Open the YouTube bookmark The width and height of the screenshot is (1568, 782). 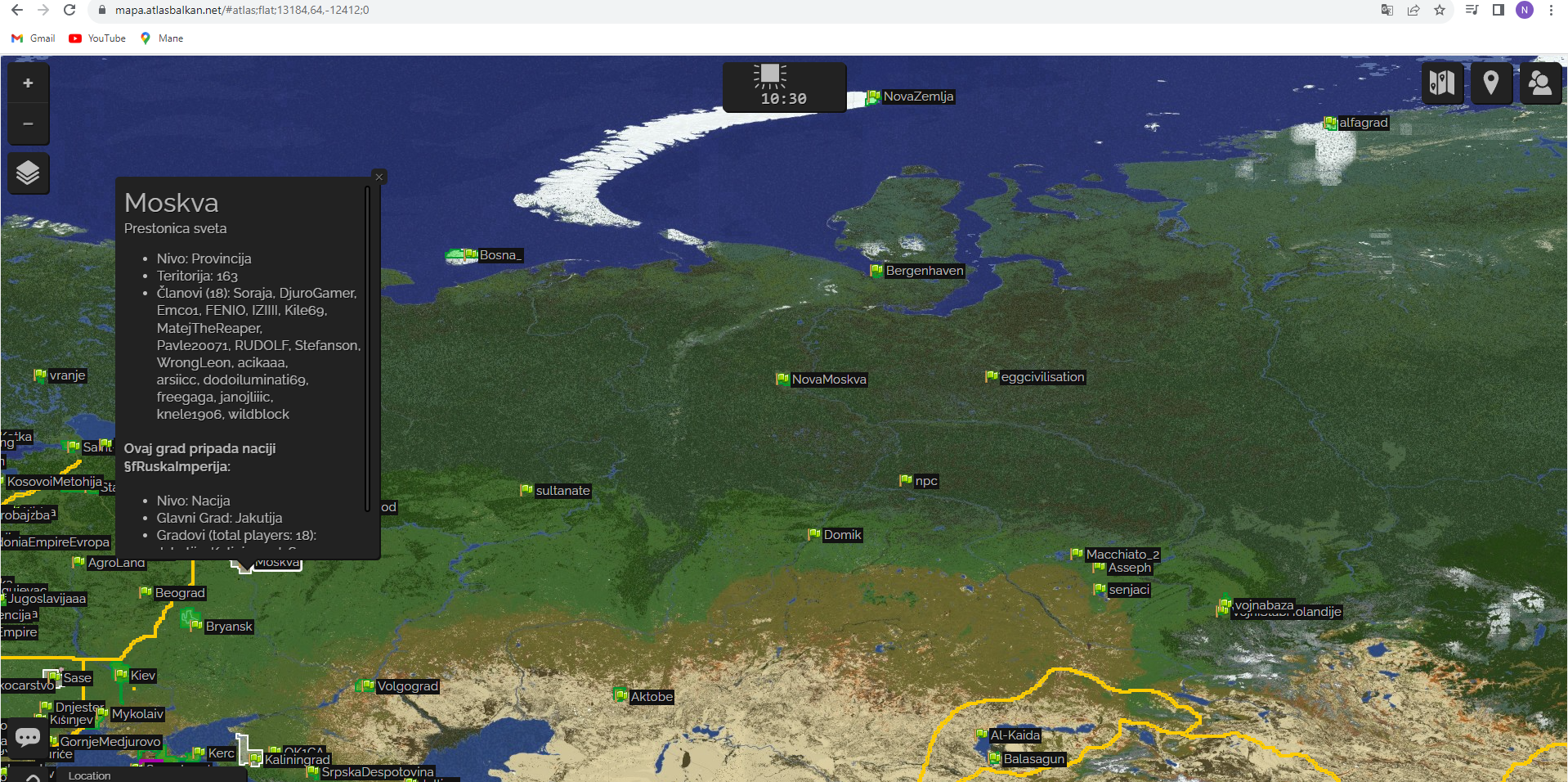pyautogui.click(x=97, y=38)
